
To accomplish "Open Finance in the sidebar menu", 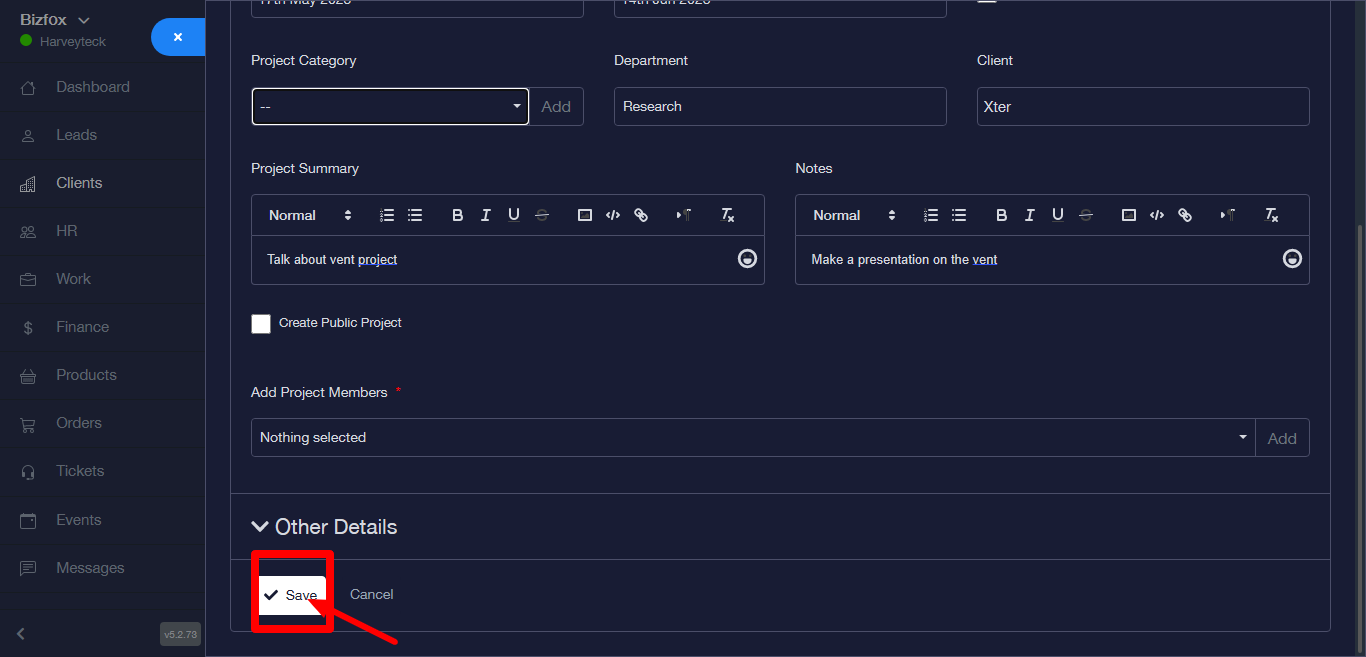I will pyautogui.click(x=82, y=327).
